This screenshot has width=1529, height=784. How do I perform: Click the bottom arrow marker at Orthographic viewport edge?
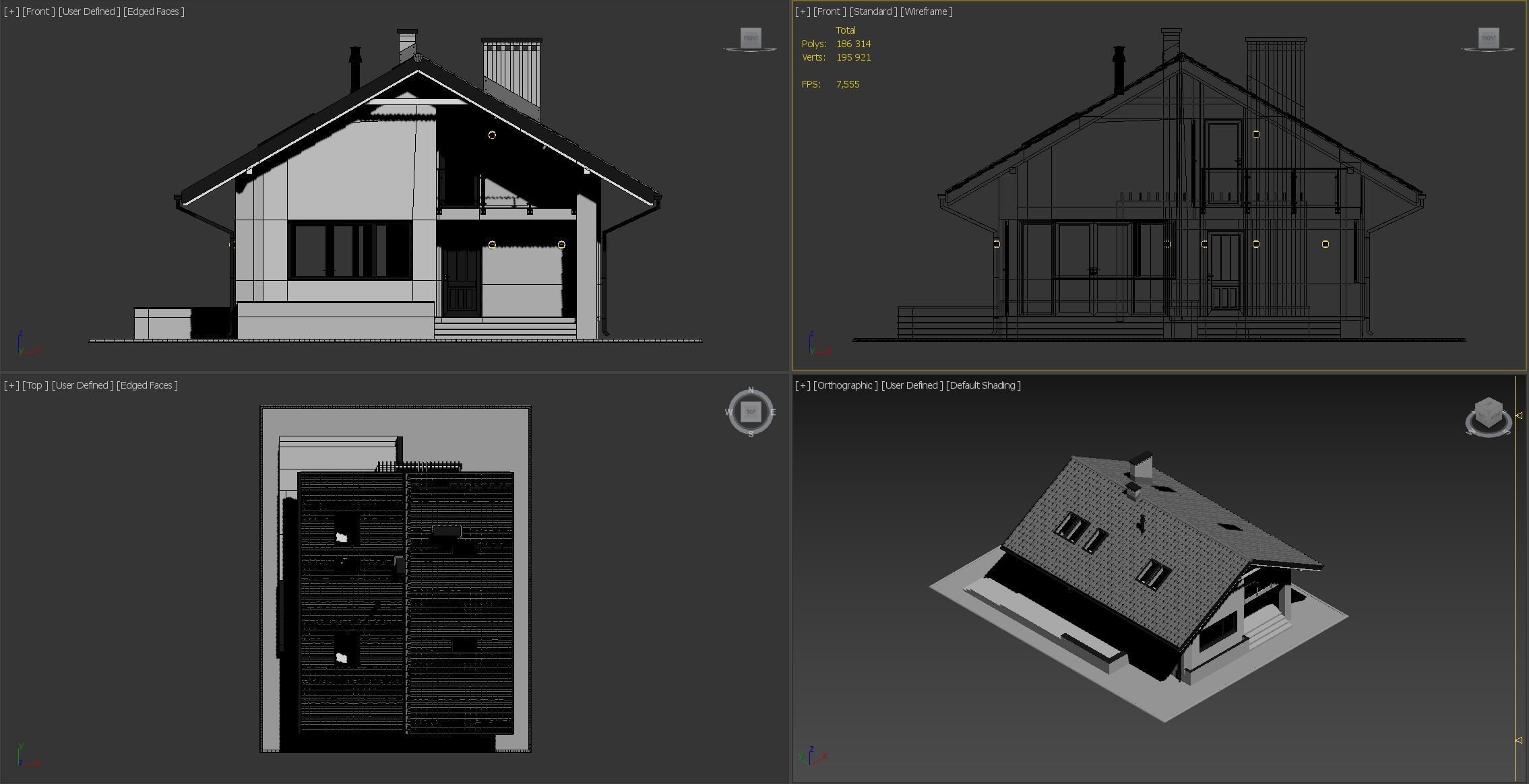click(1519, 740)
